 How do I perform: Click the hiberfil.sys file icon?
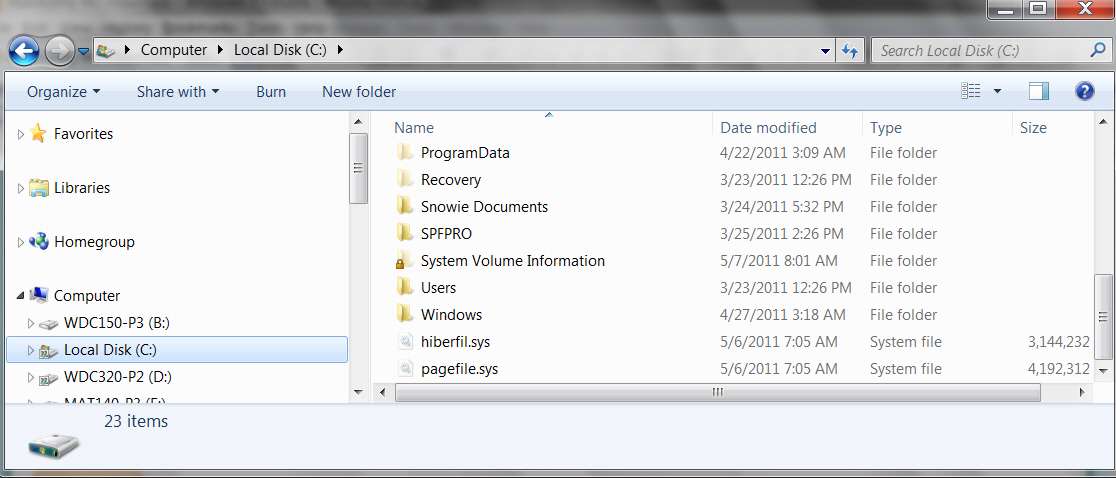406,341
